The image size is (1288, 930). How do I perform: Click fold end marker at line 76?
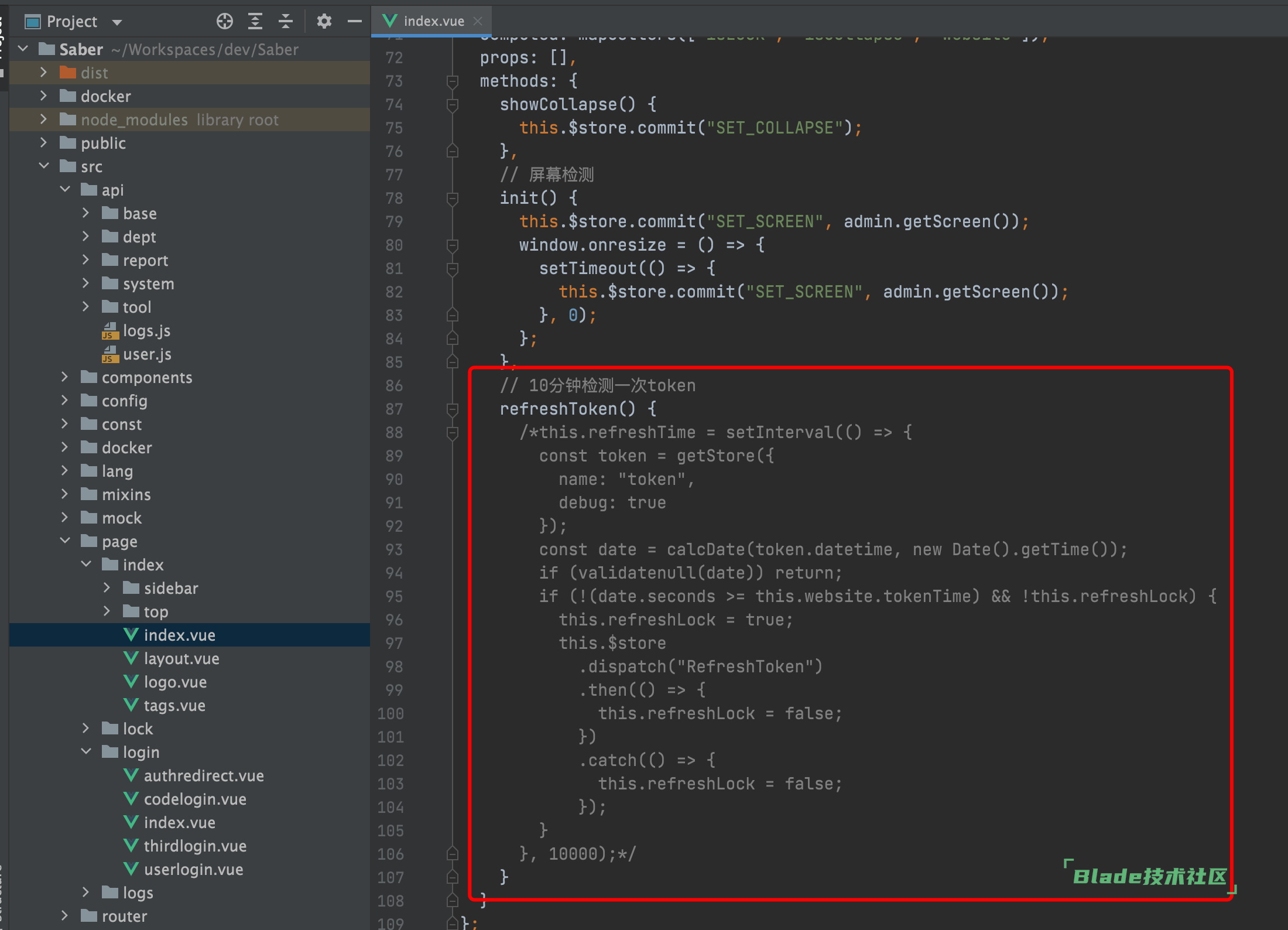(x=453, y=151)
